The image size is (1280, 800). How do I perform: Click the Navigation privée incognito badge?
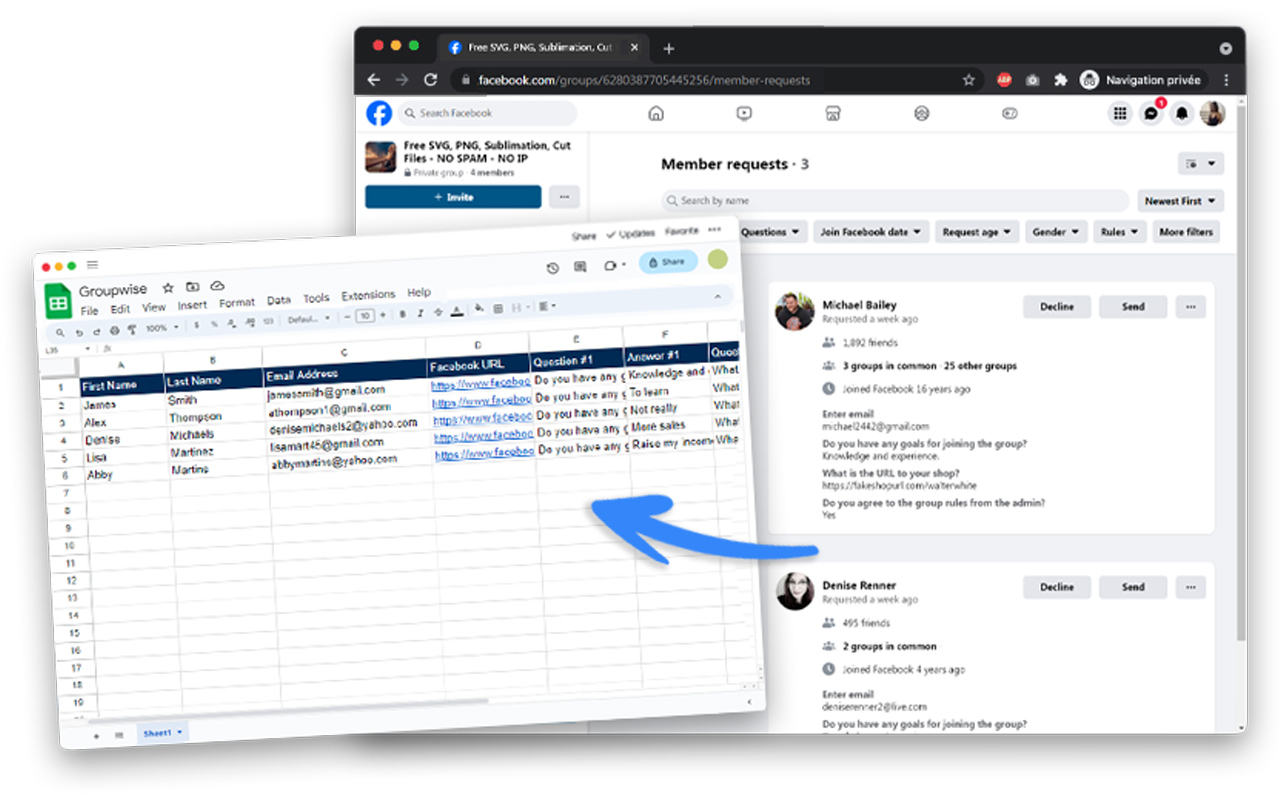[x=1143, y=80]
